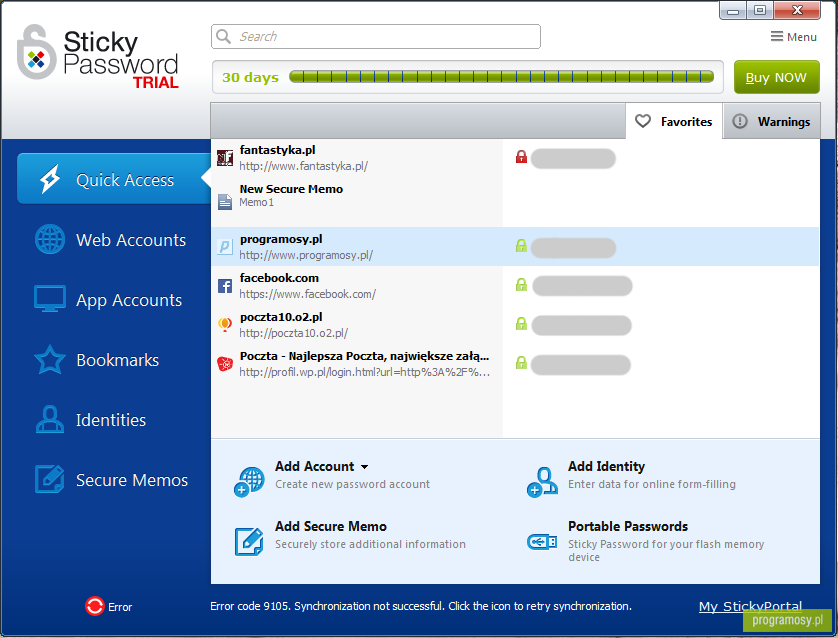This screenshot has width=838, height=638.
Task: Click the Secure Memos sidebar label
Action: pyautogui.click(x=131, y=480)
